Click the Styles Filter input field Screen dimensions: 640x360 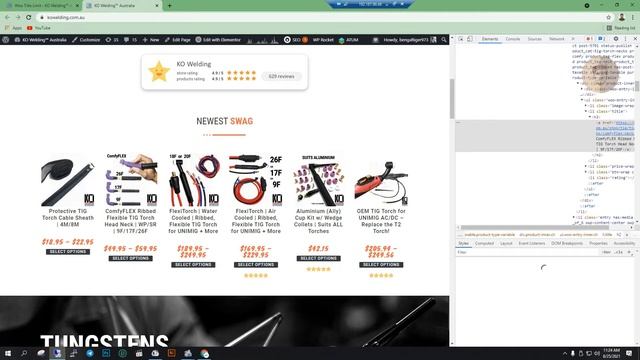(x=527, y=252)
